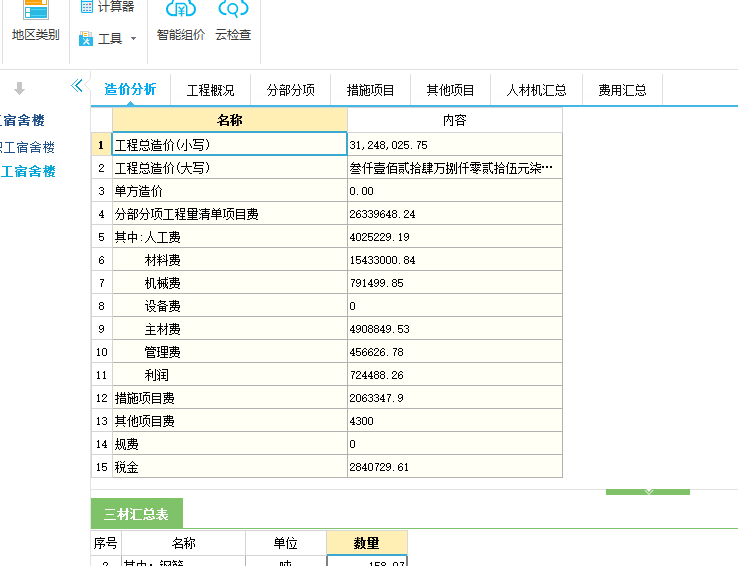Select the 措施项目费 cell
Screen dimensions: 738x566
(230, 398)
